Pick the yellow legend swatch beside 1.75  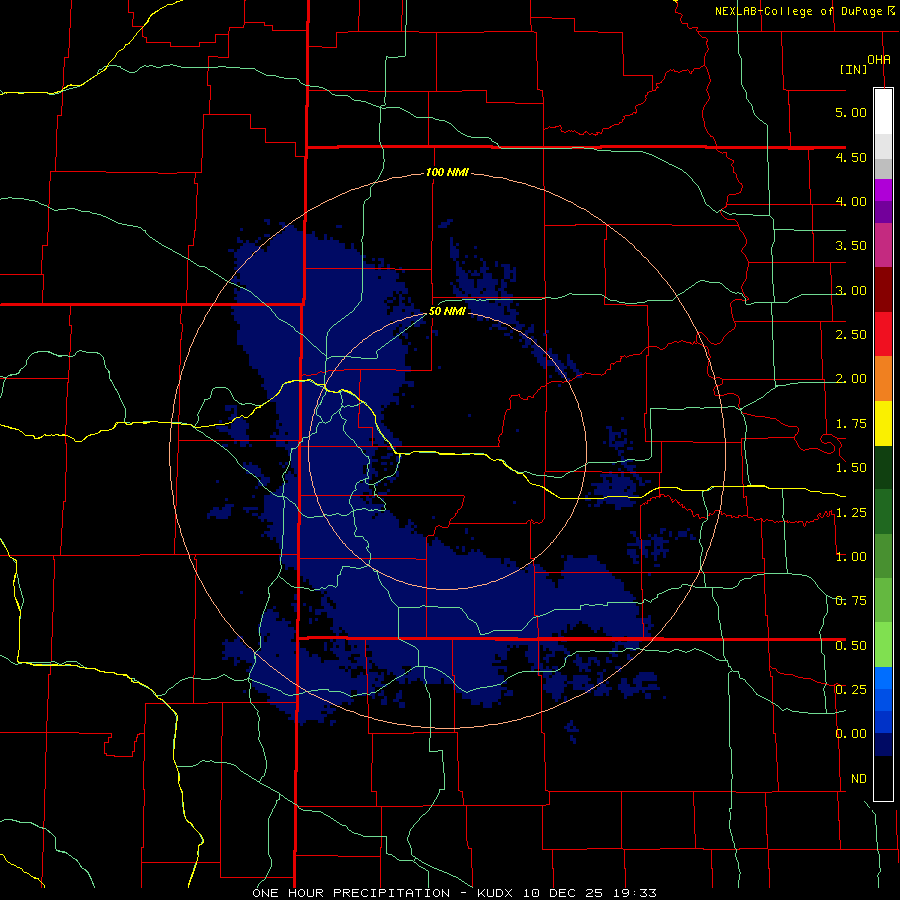[x=883, y=424]
